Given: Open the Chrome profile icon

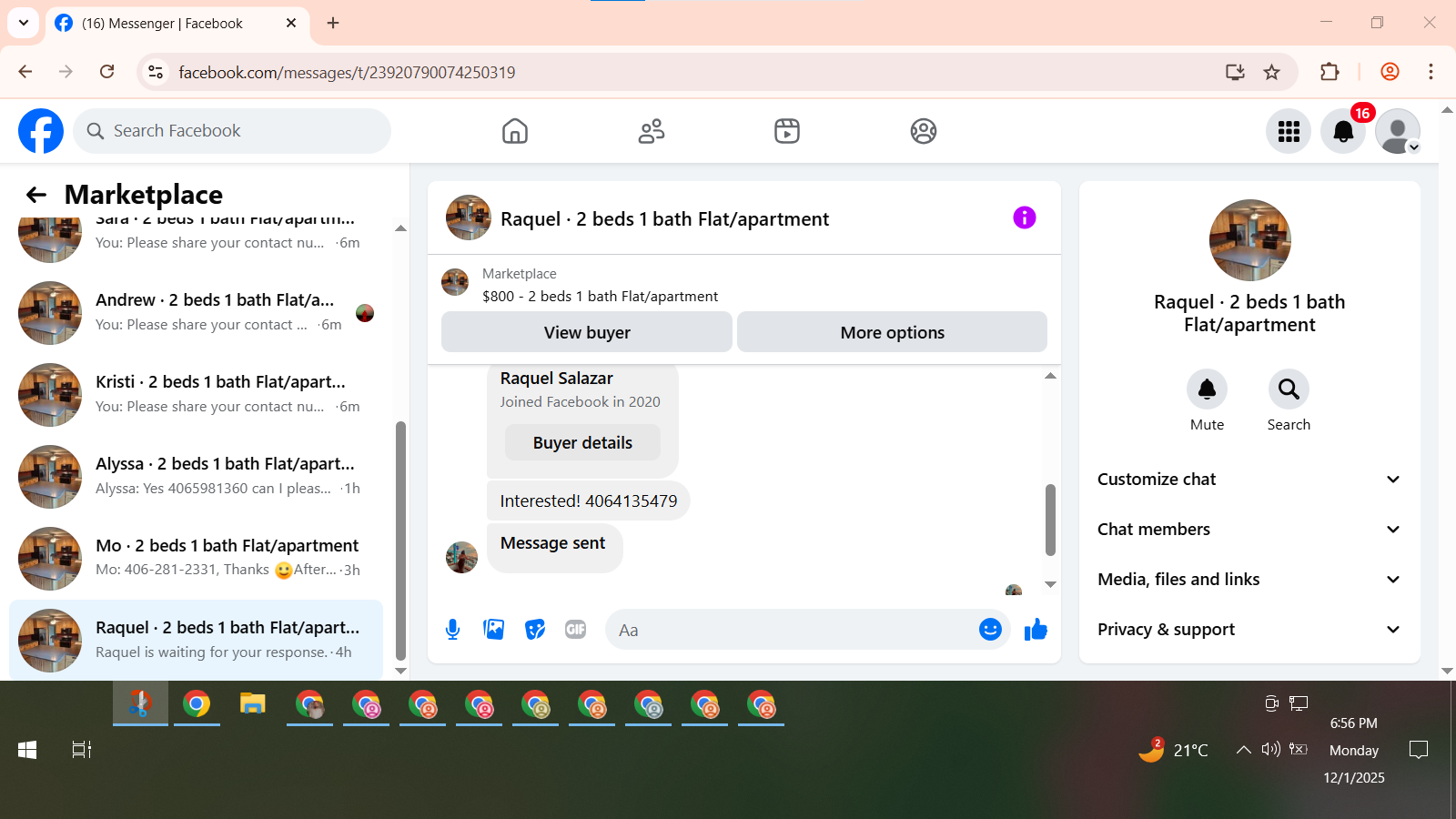Looking at the screenshot, I should (1390, 72).
